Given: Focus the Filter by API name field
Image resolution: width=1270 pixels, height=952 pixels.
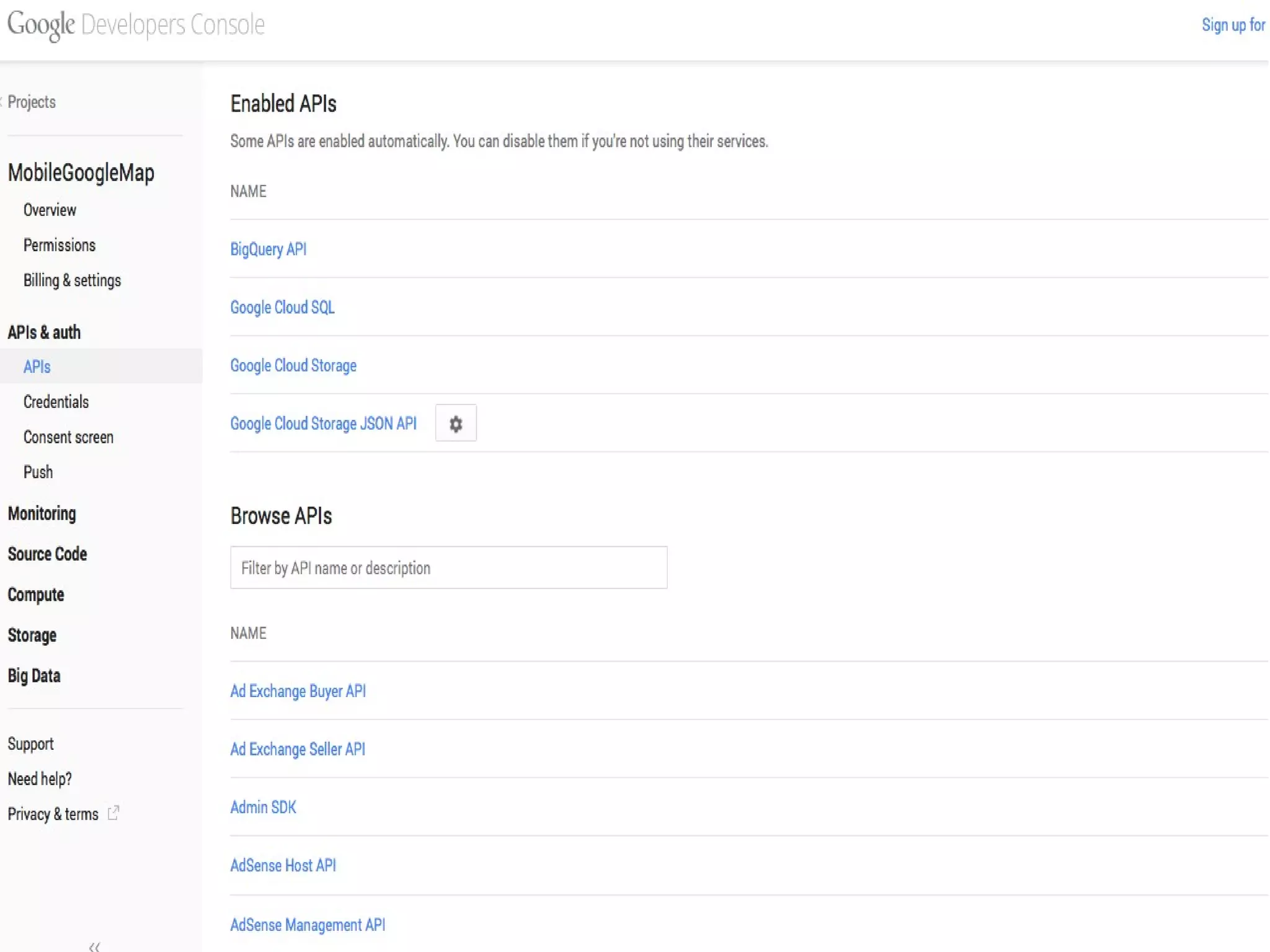Looking at the screenshot, I should [x=448, y=567].
